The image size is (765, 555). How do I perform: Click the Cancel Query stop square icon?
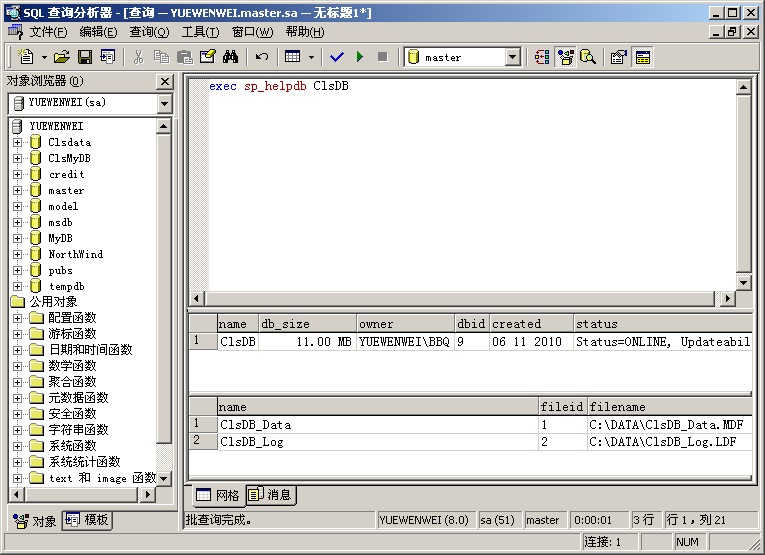pos(382,57)
